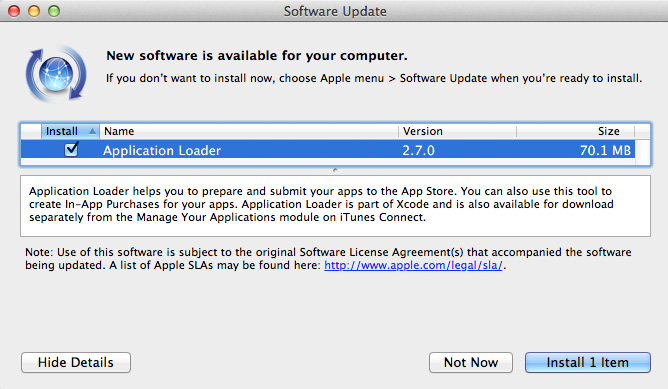Sort the list by the Name column header

[x=249, y=131]
